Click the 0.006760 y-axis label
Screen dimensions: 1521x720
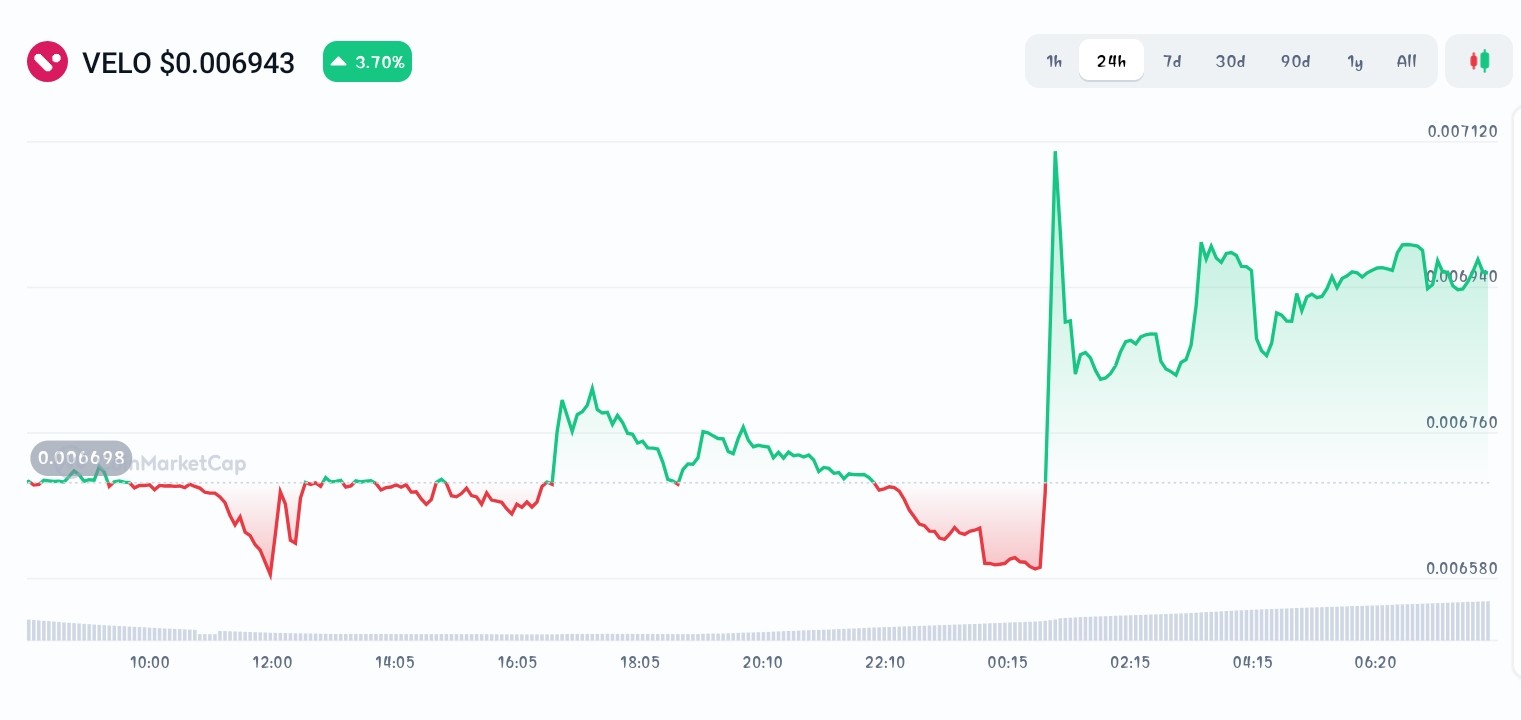click(1462, 422)
